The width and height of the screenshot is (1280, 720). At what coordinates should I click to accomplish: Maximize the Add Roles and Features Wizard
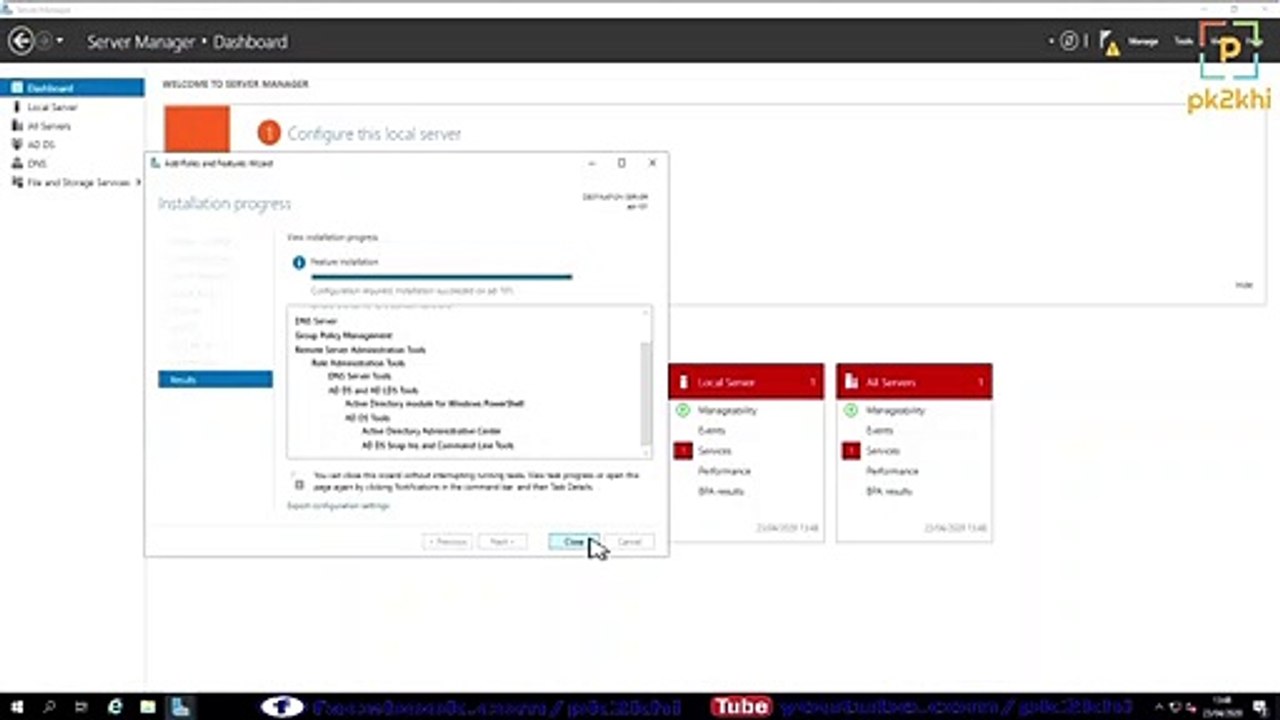coord(621,162)
